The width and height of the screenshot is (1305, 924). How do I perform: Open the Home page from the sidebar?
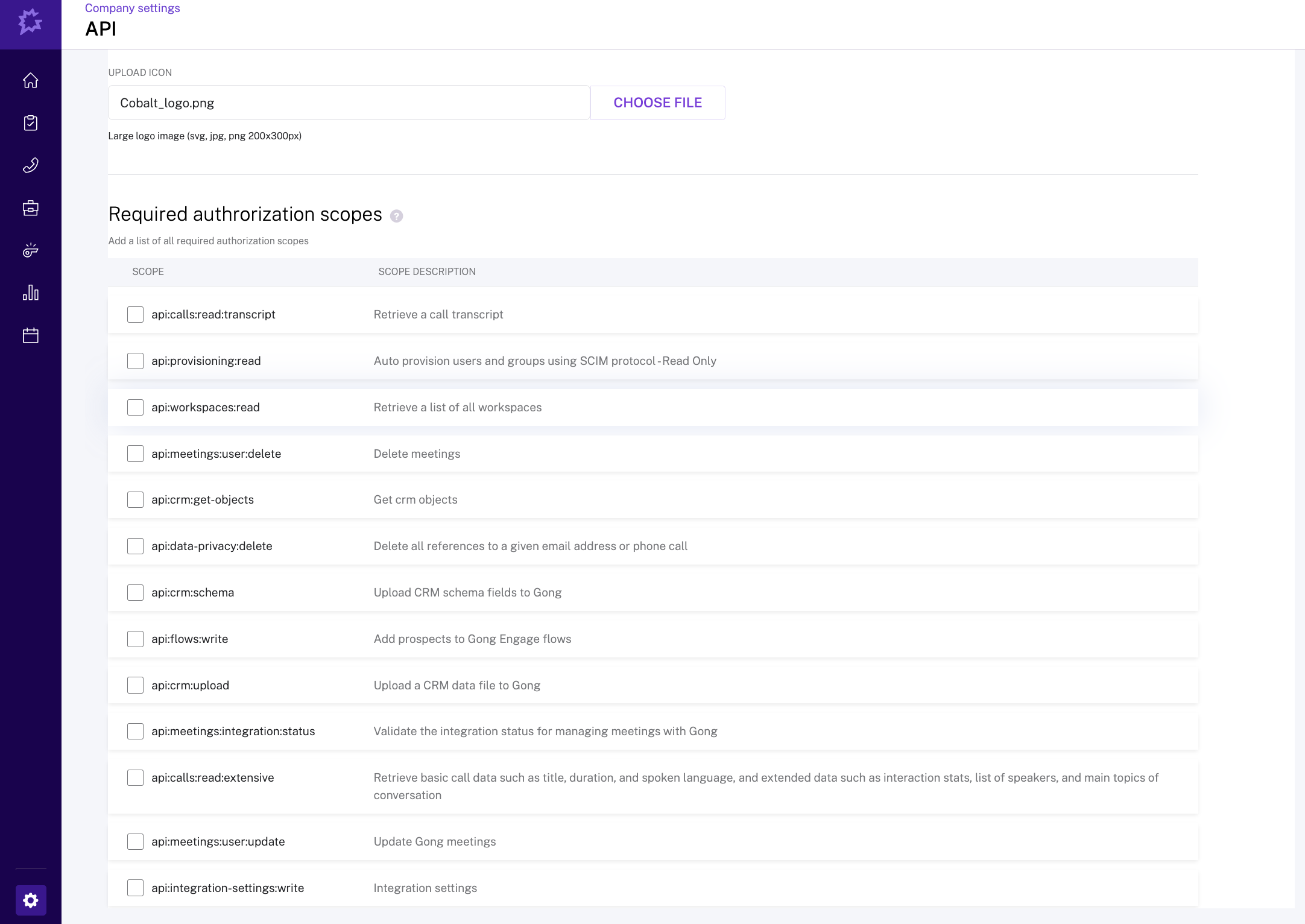(x=31, y=80)
